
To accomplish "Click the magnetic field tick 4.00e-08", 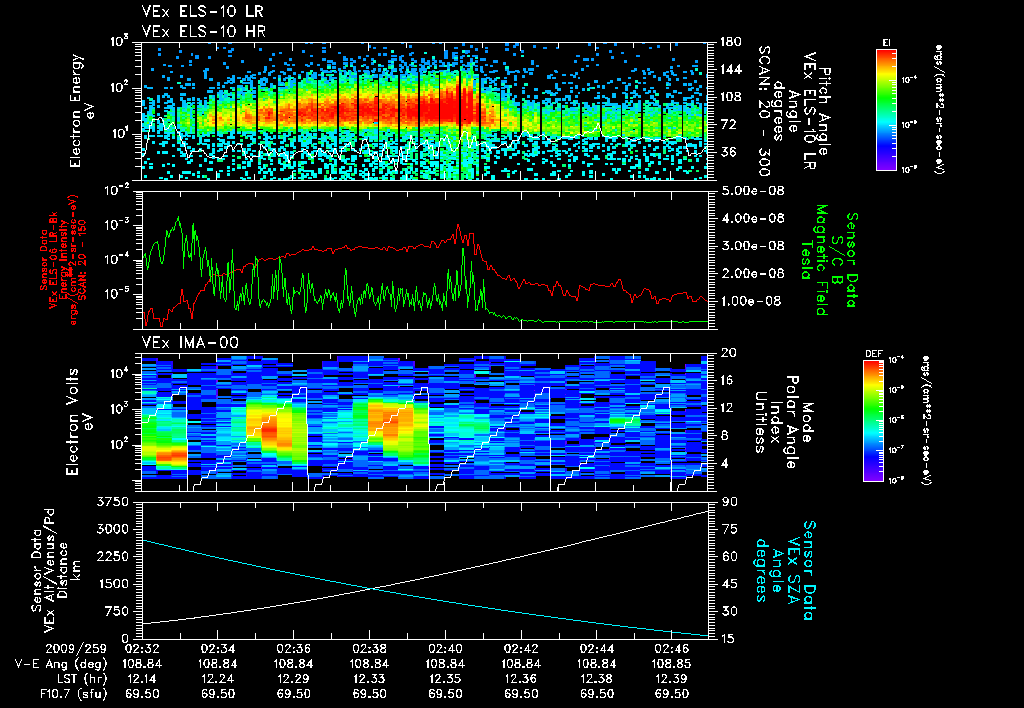I will pyautogui.click(x=751, y=219).
